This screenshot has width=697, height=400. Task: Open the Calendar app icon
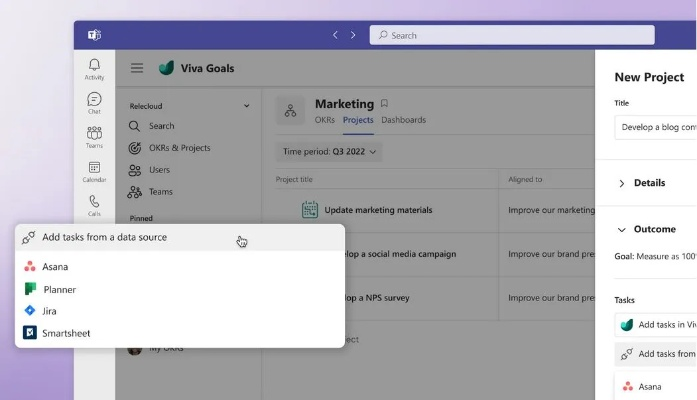[94, 171]
